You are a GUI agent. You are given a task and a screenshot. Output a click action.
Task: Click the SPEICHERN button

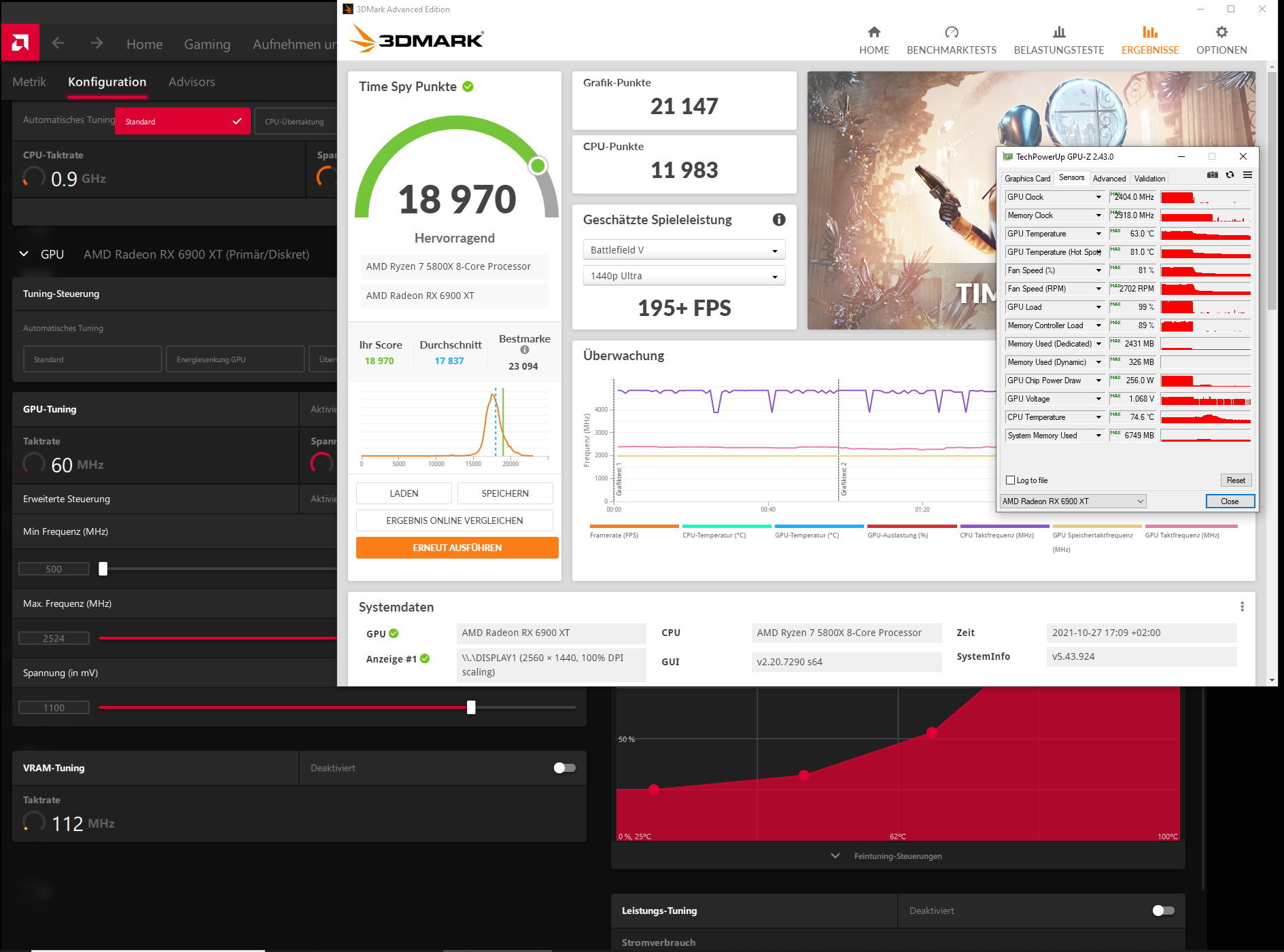[x=505, y=493]
